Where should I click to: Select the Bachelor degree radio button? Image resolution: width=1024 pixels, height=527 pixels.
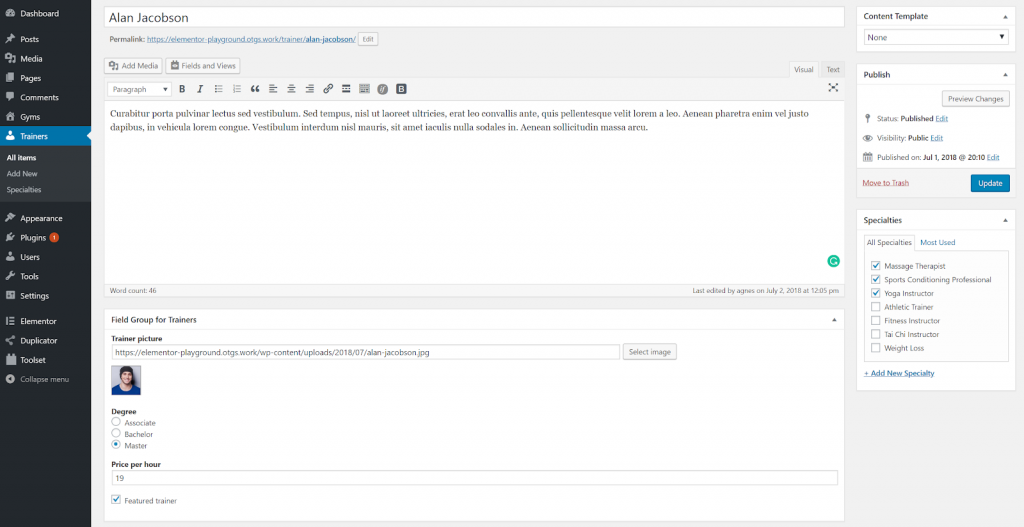[116, 434]
